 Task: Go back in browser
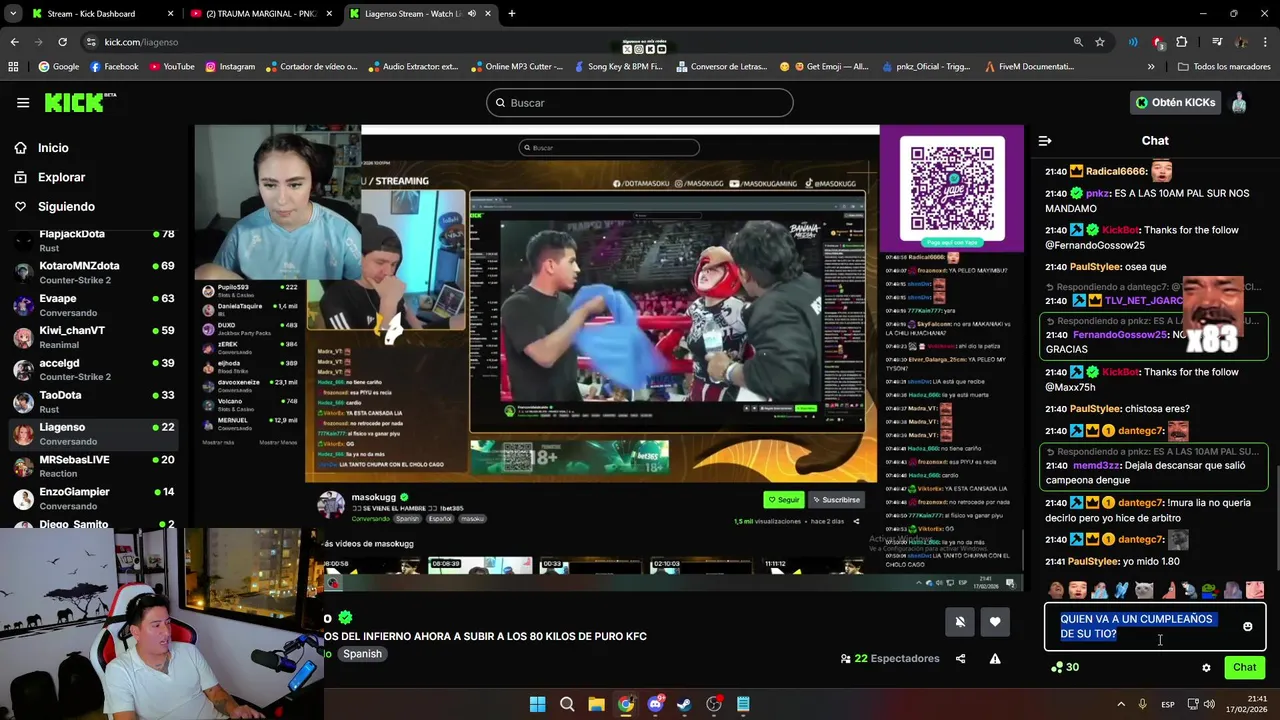click(14, 42)
